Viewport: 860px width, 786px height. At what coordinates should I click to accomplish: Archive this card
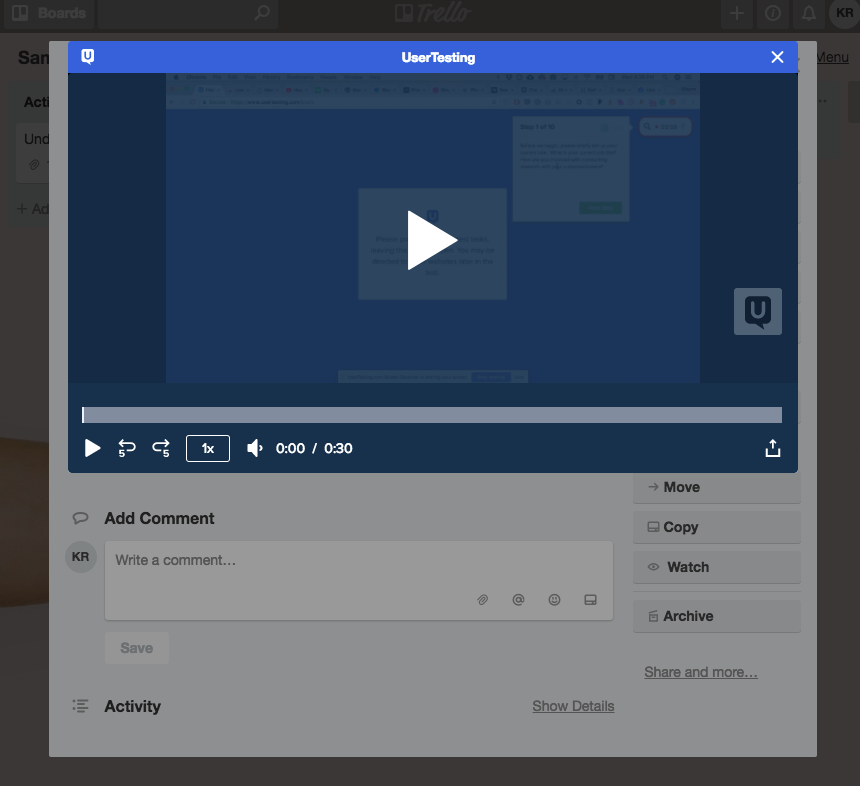coord(717,616)
